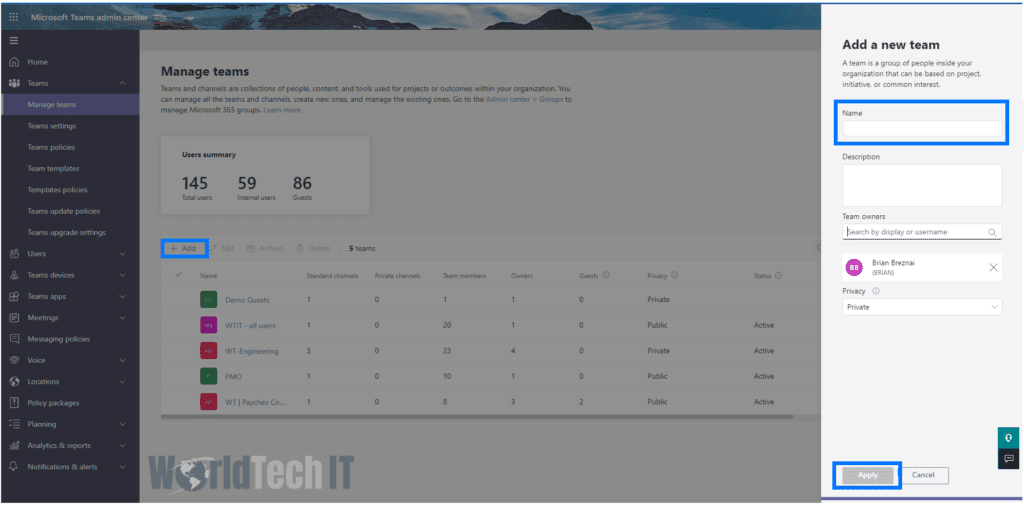Open the WT | Paychex team row

[x=255, y=402]
